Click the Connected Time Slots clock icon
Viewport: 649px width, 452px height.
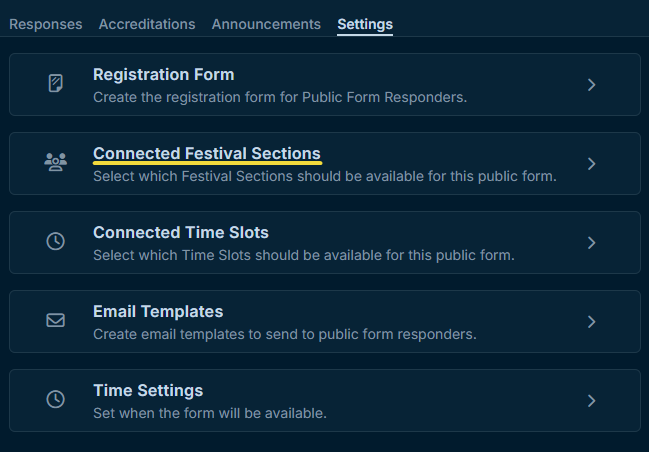(56, 242)
